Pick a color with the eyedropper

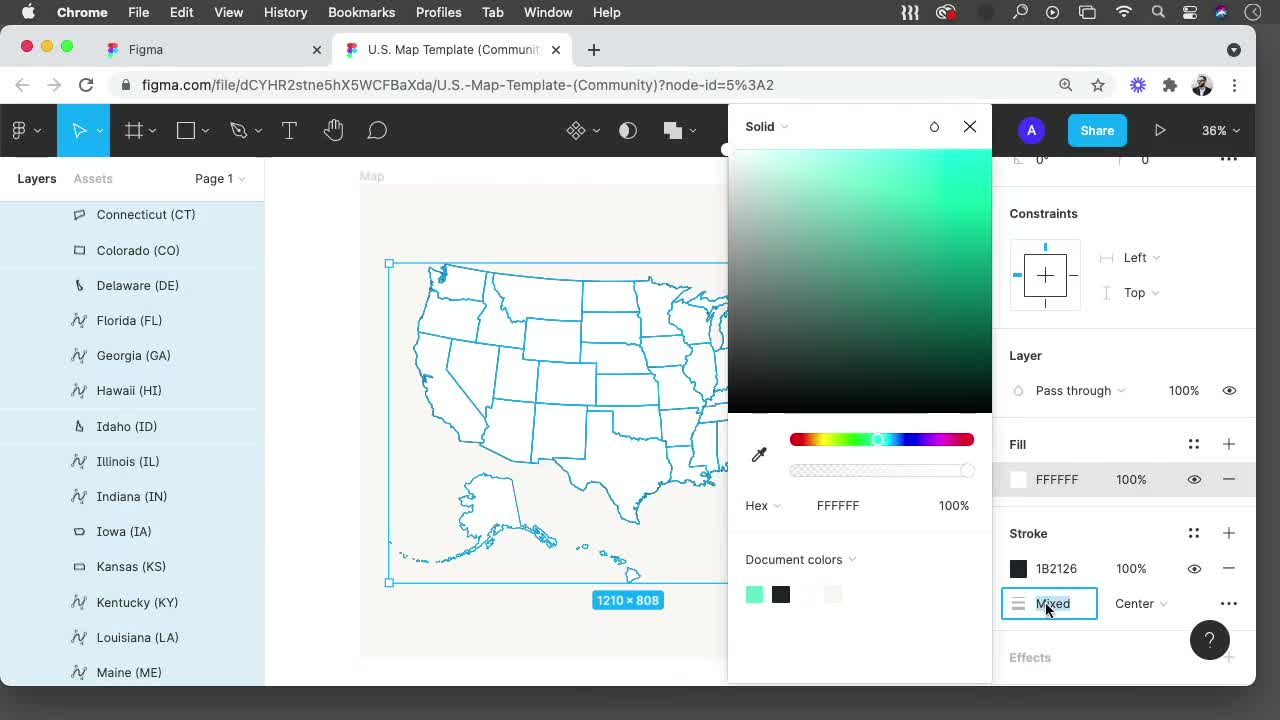757,454
